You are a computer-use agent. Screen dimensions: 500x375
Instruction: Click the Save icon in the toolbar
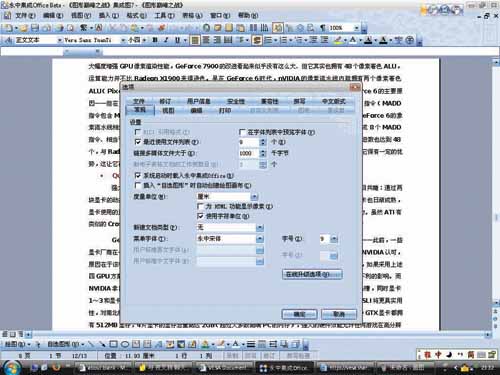(35, 28)
